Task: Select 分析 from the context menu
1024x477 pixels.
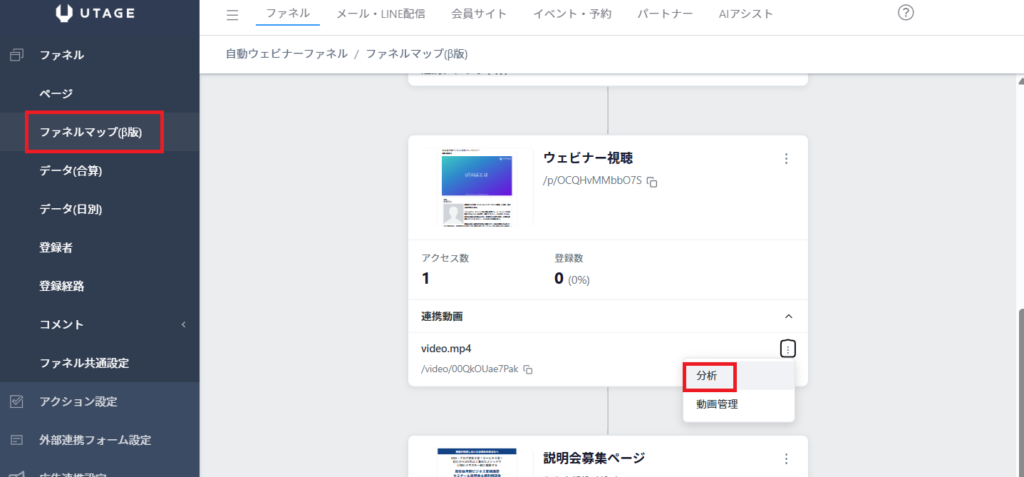Action: click(x=709, y=376)
